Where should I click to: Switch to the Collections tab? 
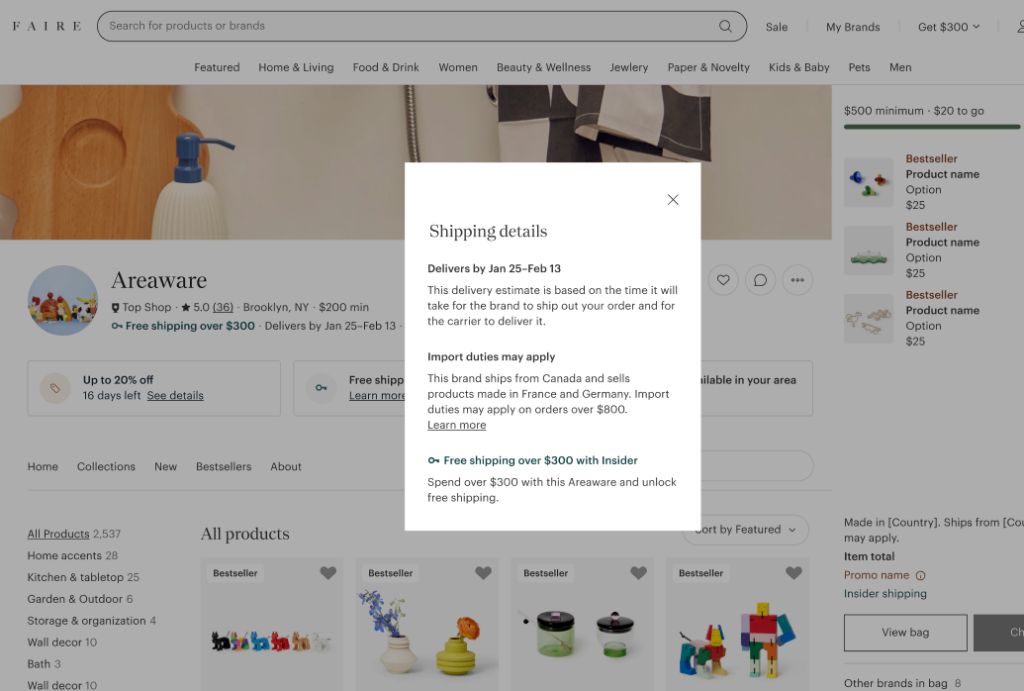106,466
